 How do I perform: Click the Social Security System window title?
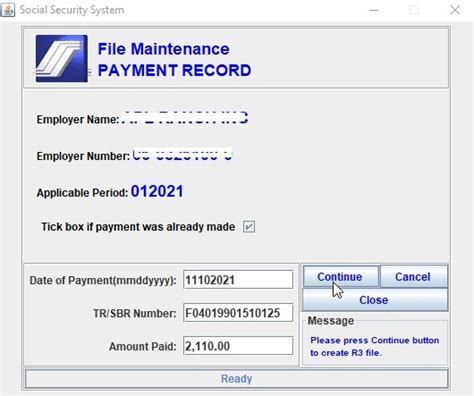[72, 10]
